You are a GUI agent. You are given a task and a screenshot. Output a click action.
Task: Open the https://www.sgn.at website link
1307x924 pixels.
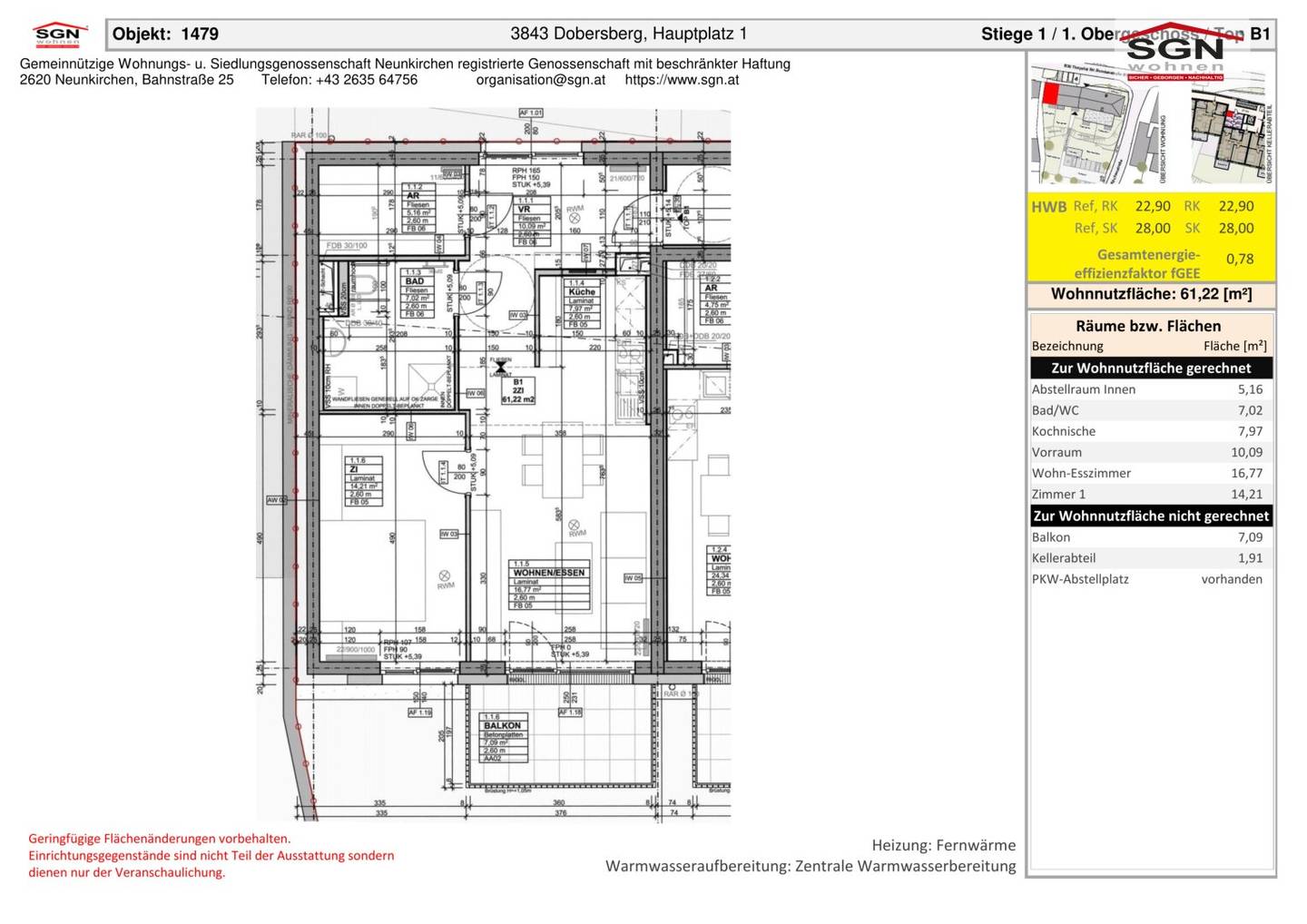tap(682, 80)
